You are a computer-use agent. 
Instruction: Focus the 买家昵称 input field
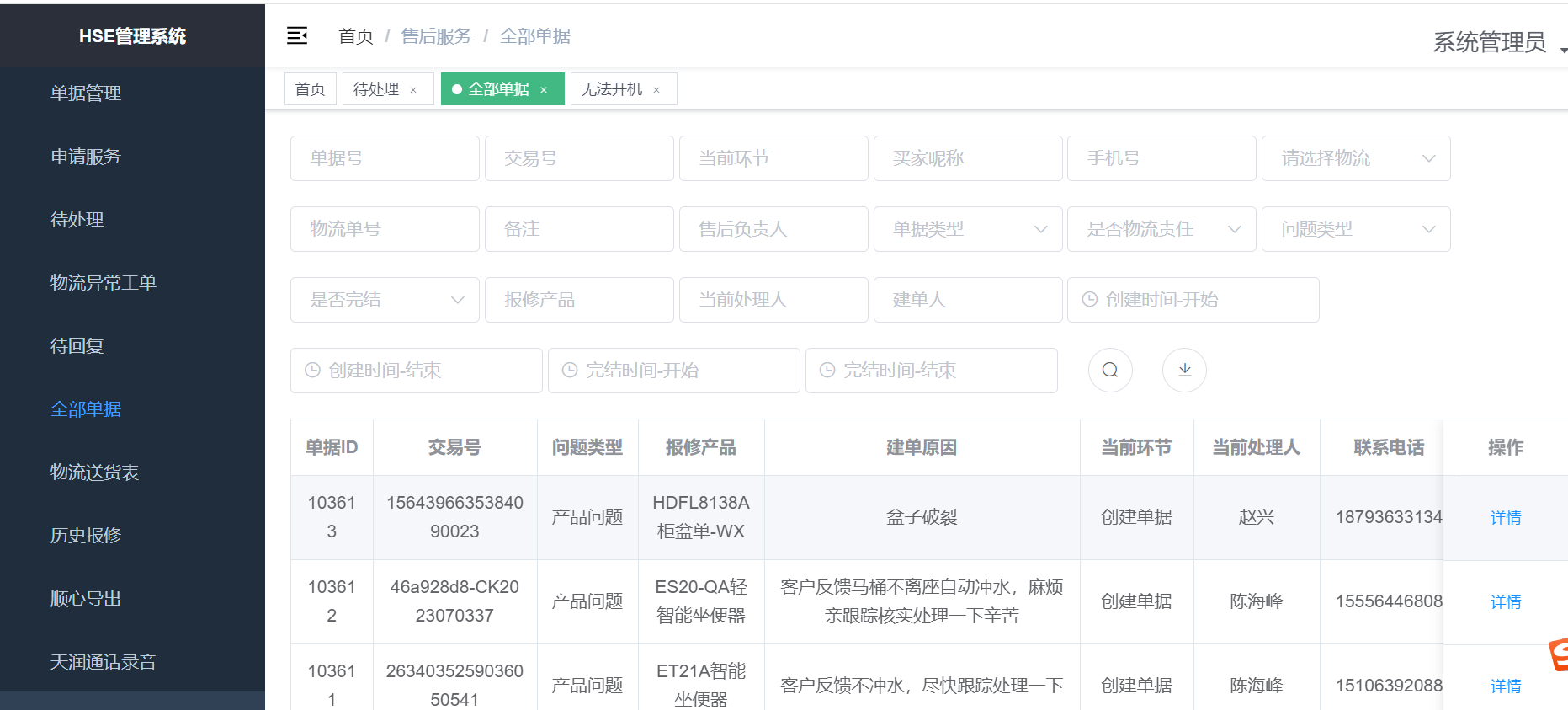click(x=968, y=158)
